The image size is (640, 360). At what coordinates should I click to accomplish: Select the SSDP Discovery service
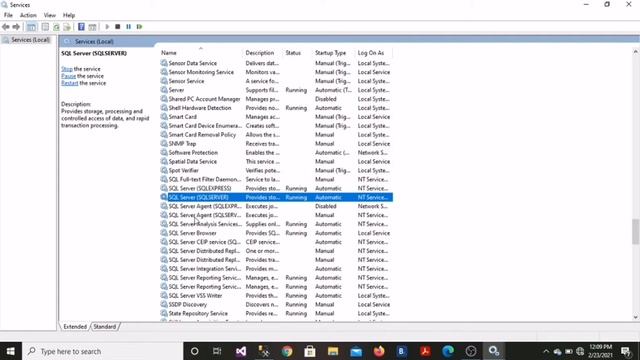tap(276, 304)
